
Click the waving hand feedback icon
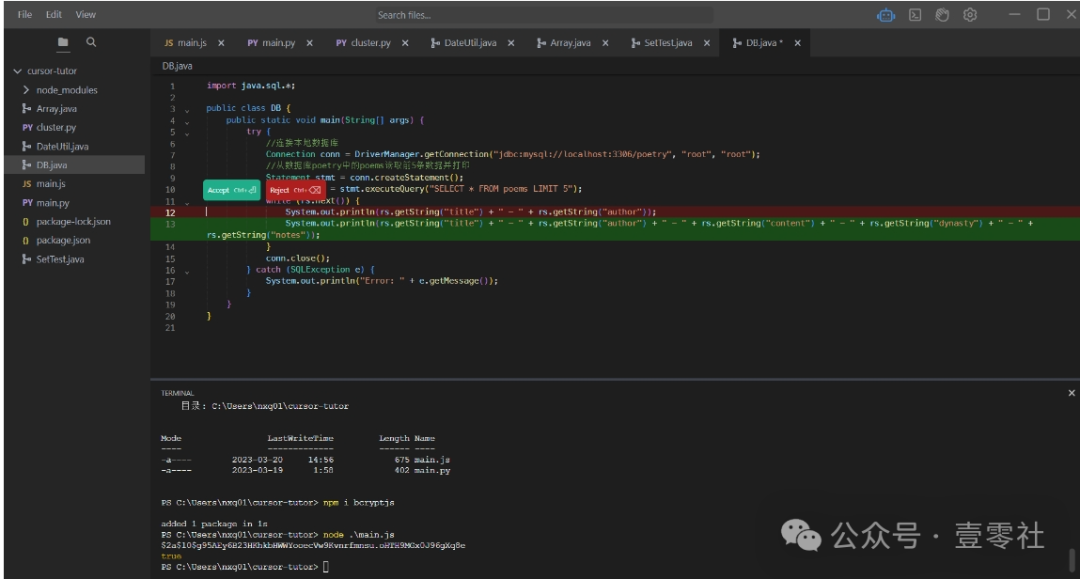pyautogui.click(x=941, y=15)
